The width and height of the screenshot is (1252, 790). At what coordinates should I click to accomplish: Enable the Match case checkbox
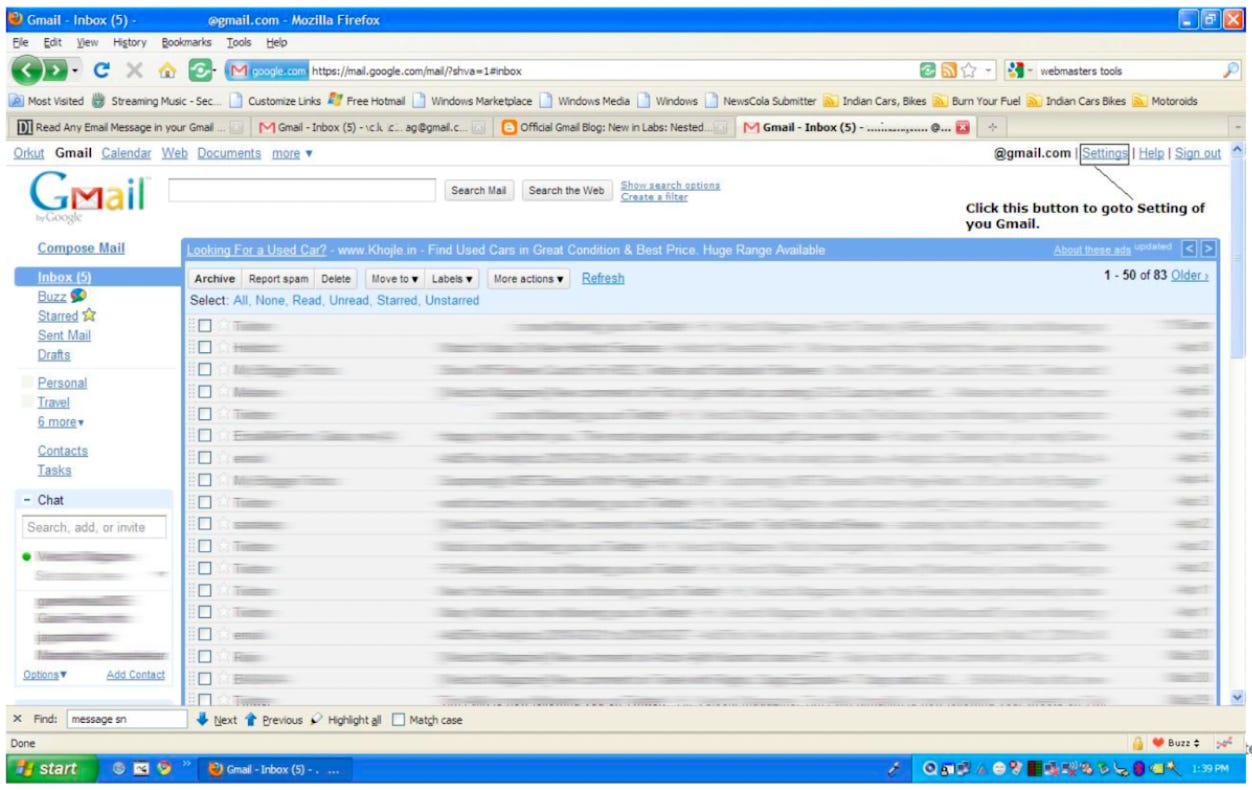tap(399, 720)
